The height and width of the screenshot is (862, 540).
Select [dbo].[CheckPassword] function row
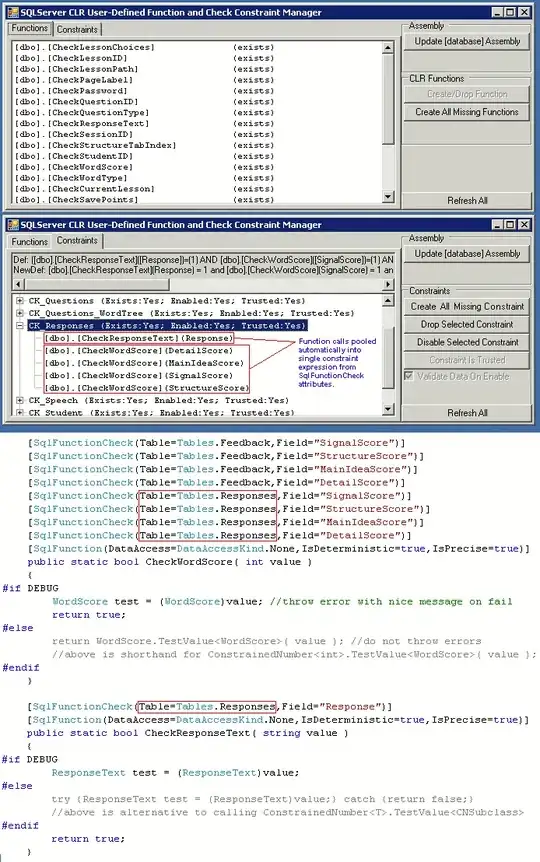144,91
